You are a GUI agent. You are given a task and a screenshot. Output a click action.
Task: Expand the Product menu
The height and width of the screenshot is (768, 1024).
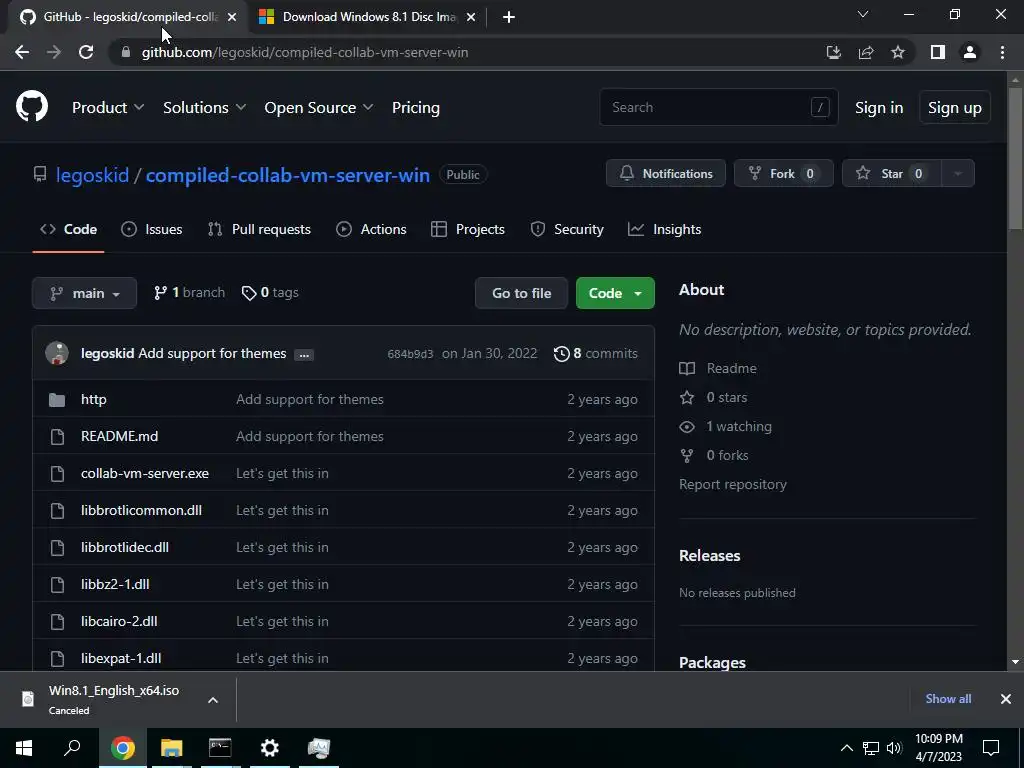(x=108, y=108)
